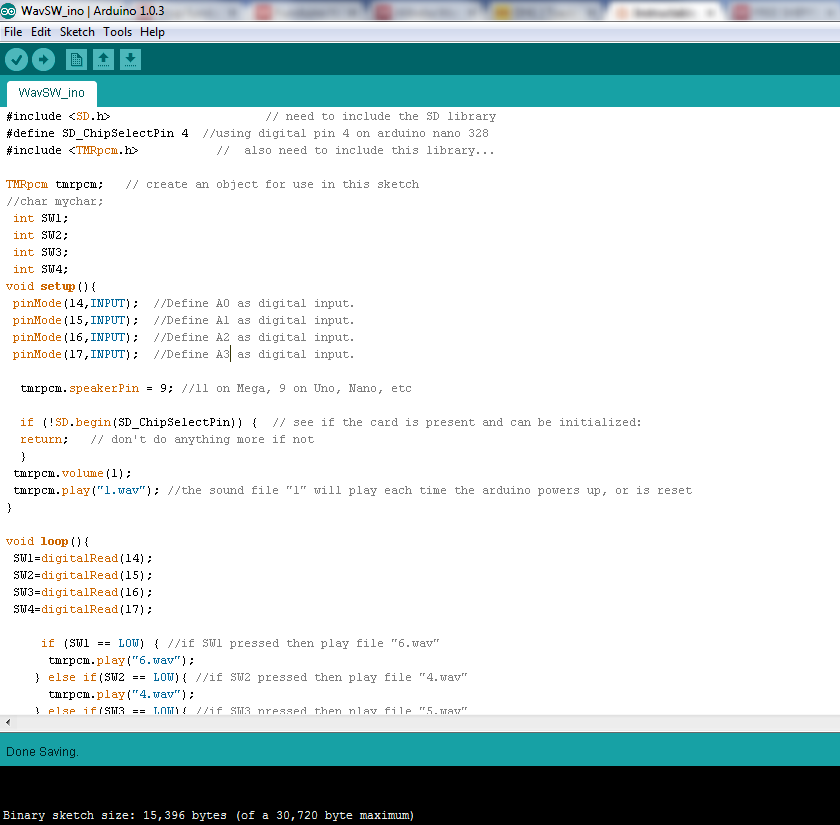
Task: Create a new sketch with the New document icon
Action: coord(76,59)
